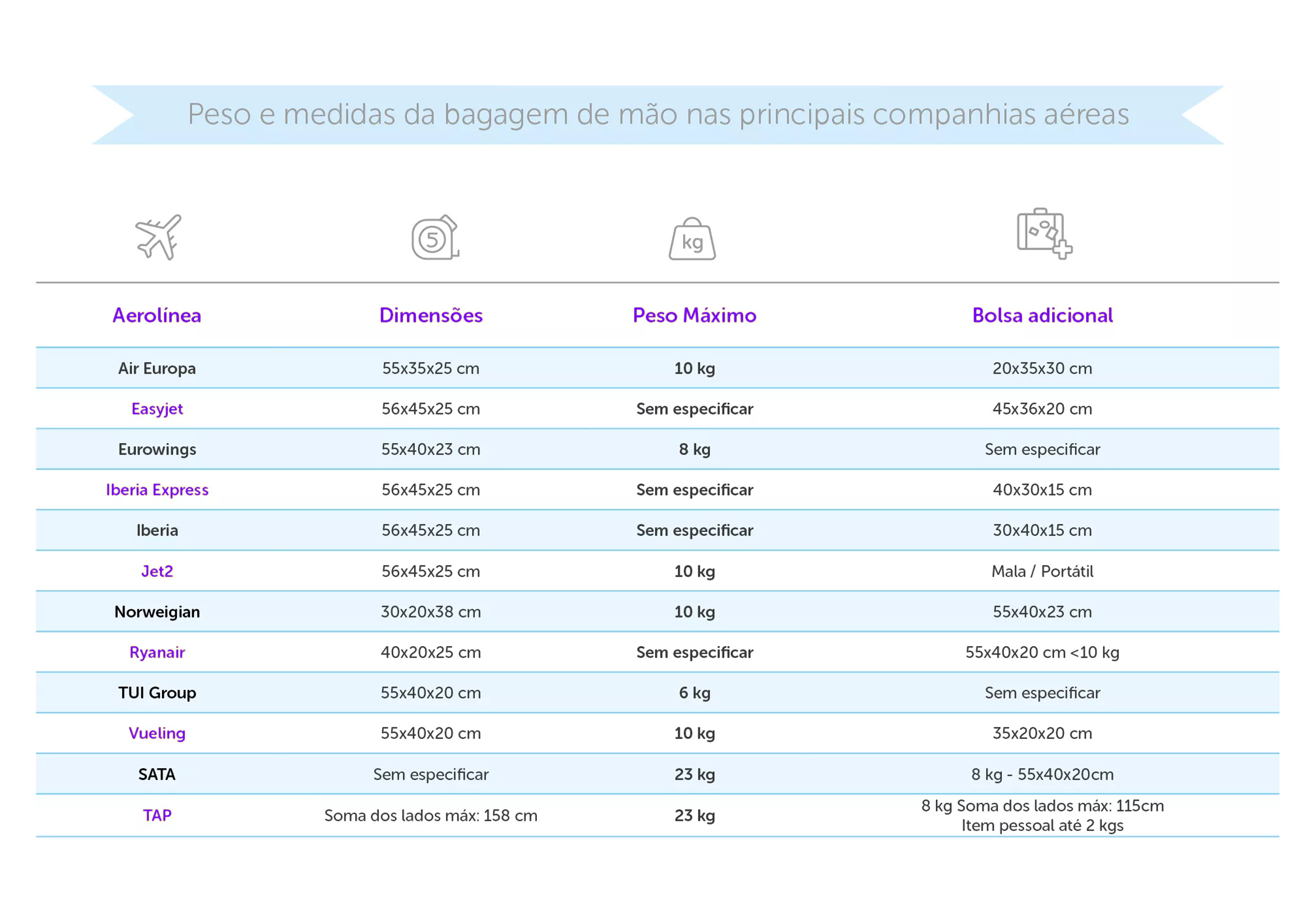Click Eurowings extra bag Sem especificar
This screenshot has height=915, width=1316.
(1043, 450)
